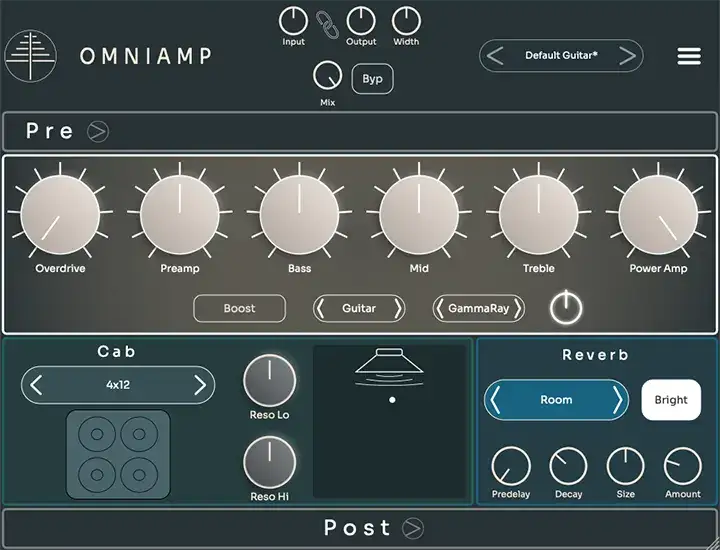Go to the next preset arrow
The height and width of the screenshot is (550, 720).
(627, 56)
